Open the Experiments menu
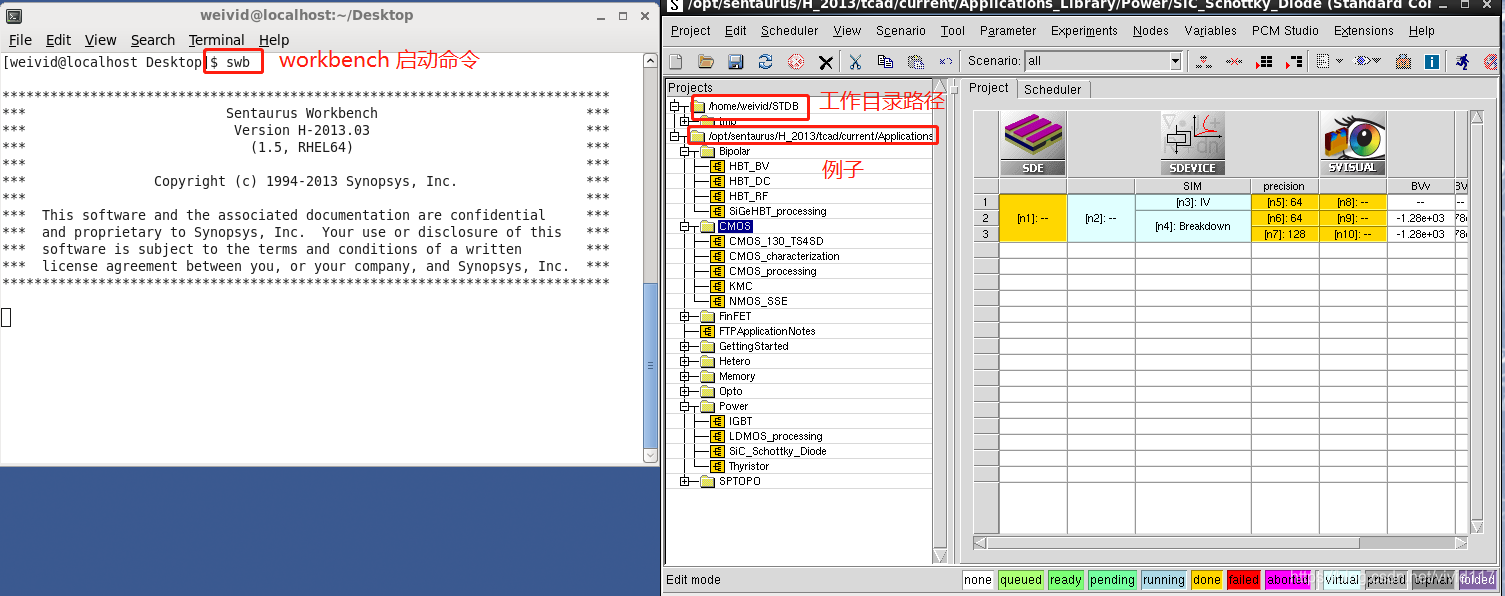 point(1084,31)
